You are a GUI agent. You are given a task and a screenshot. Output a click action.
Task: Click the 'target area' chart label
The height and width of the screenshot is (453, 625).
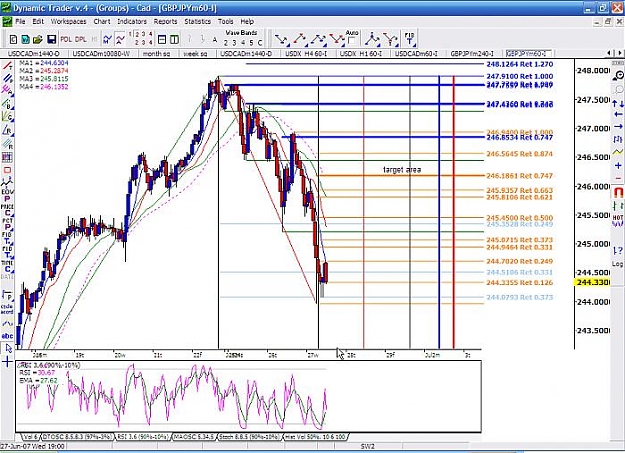tap(401, 169)
